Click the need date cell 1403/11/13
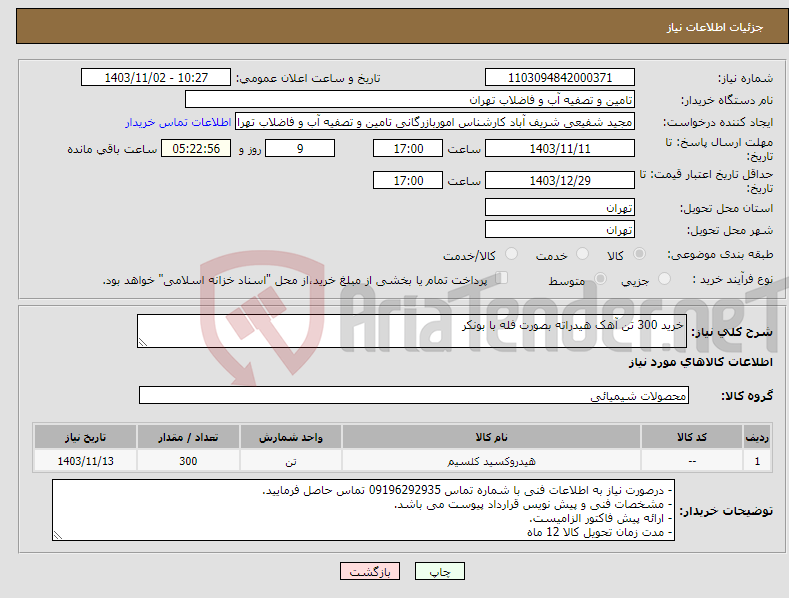The width and height of the screenshot is (789, 598). (x=86, y=461)
